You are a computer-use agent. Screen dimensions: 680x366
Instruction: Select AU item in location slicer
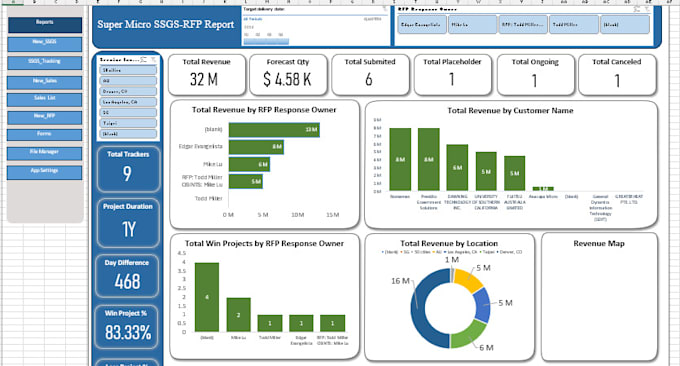(x=128, y=81)
